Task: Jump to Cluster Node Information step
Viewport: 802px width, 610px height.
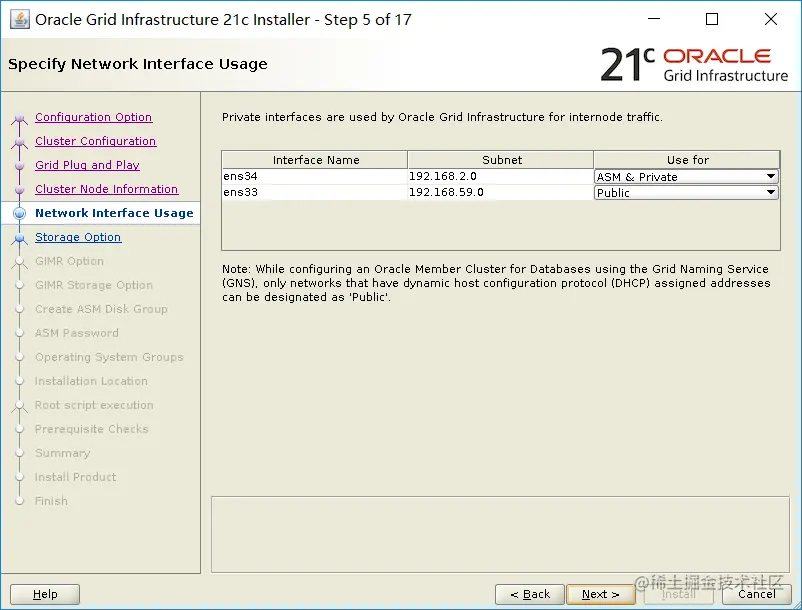Action: (106, 189)
